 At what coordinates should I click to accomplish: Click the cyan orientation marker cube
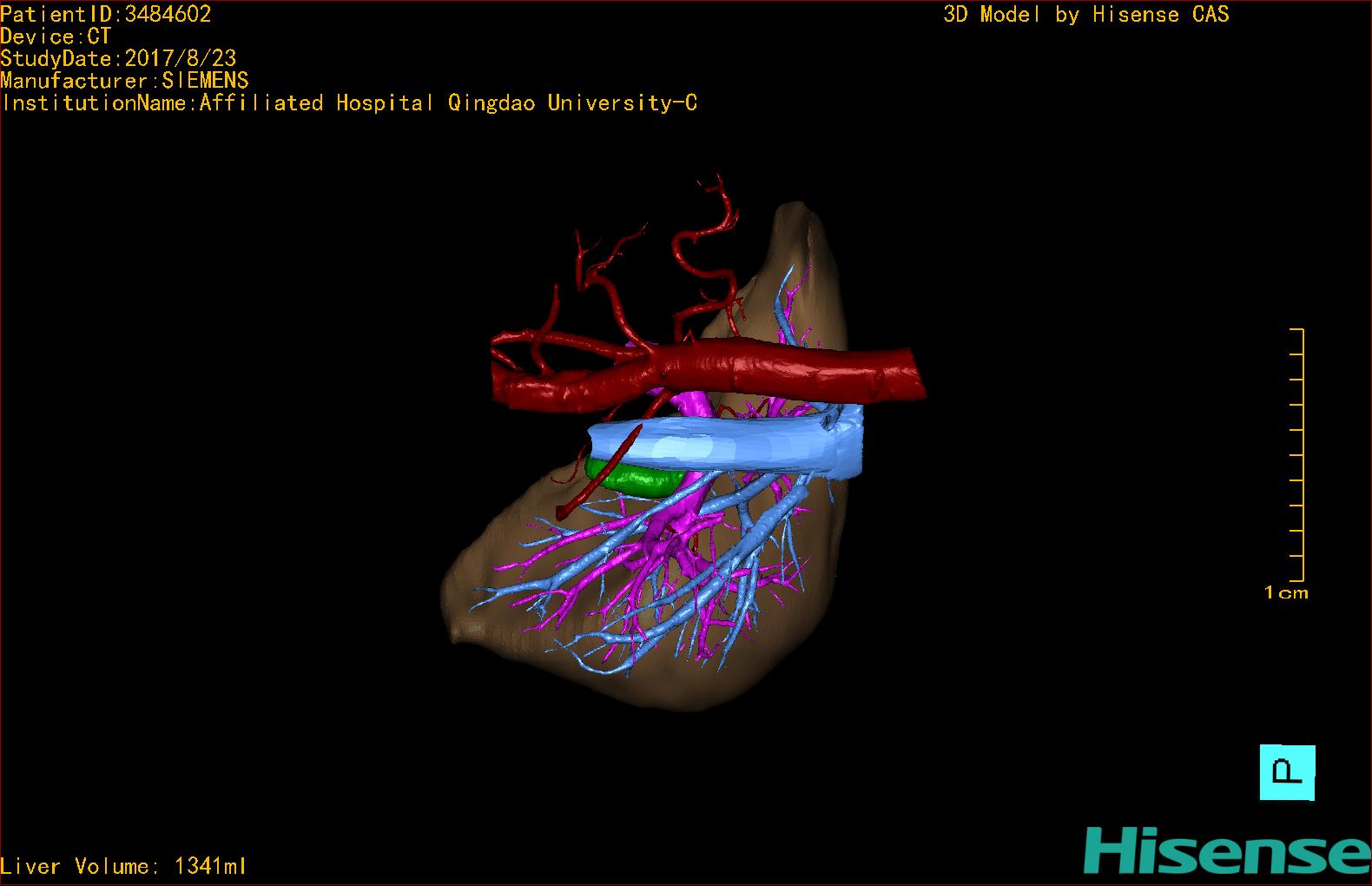(x=1287, y=772)
